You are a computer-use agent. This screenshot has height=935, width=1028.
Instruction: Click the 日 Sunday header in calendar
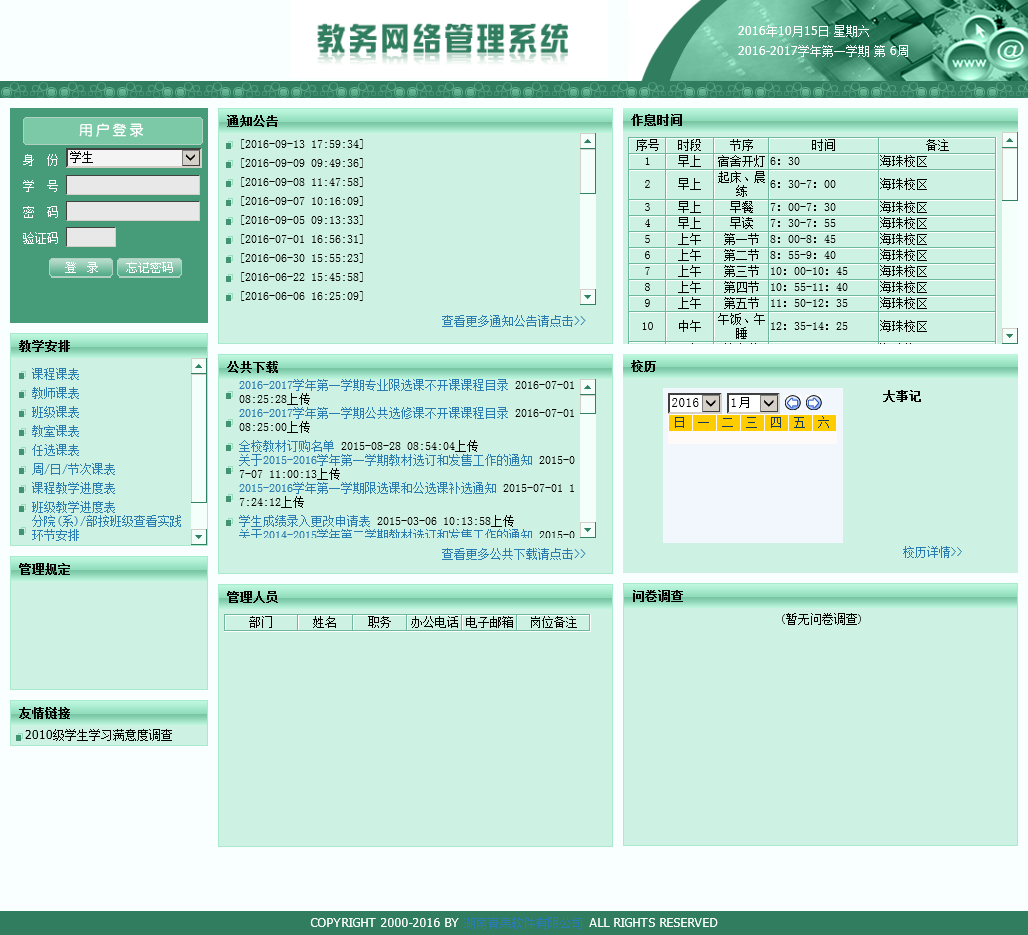[x=680, y=423]
